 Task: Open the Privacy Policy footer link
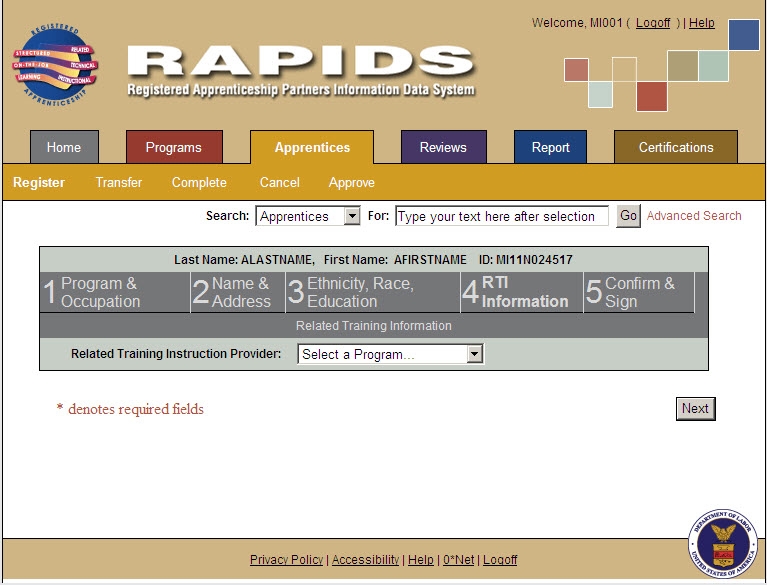click(x=287, y=560)
